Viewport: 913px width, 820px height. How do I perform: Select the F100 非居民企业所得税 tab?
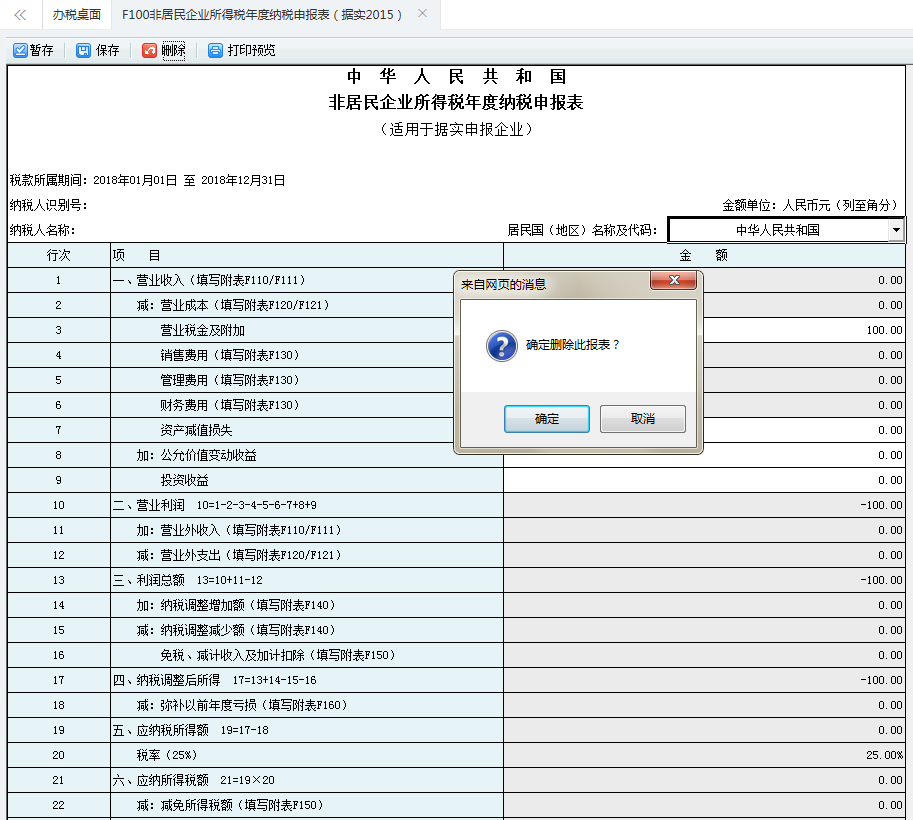(x=265, y=14)
